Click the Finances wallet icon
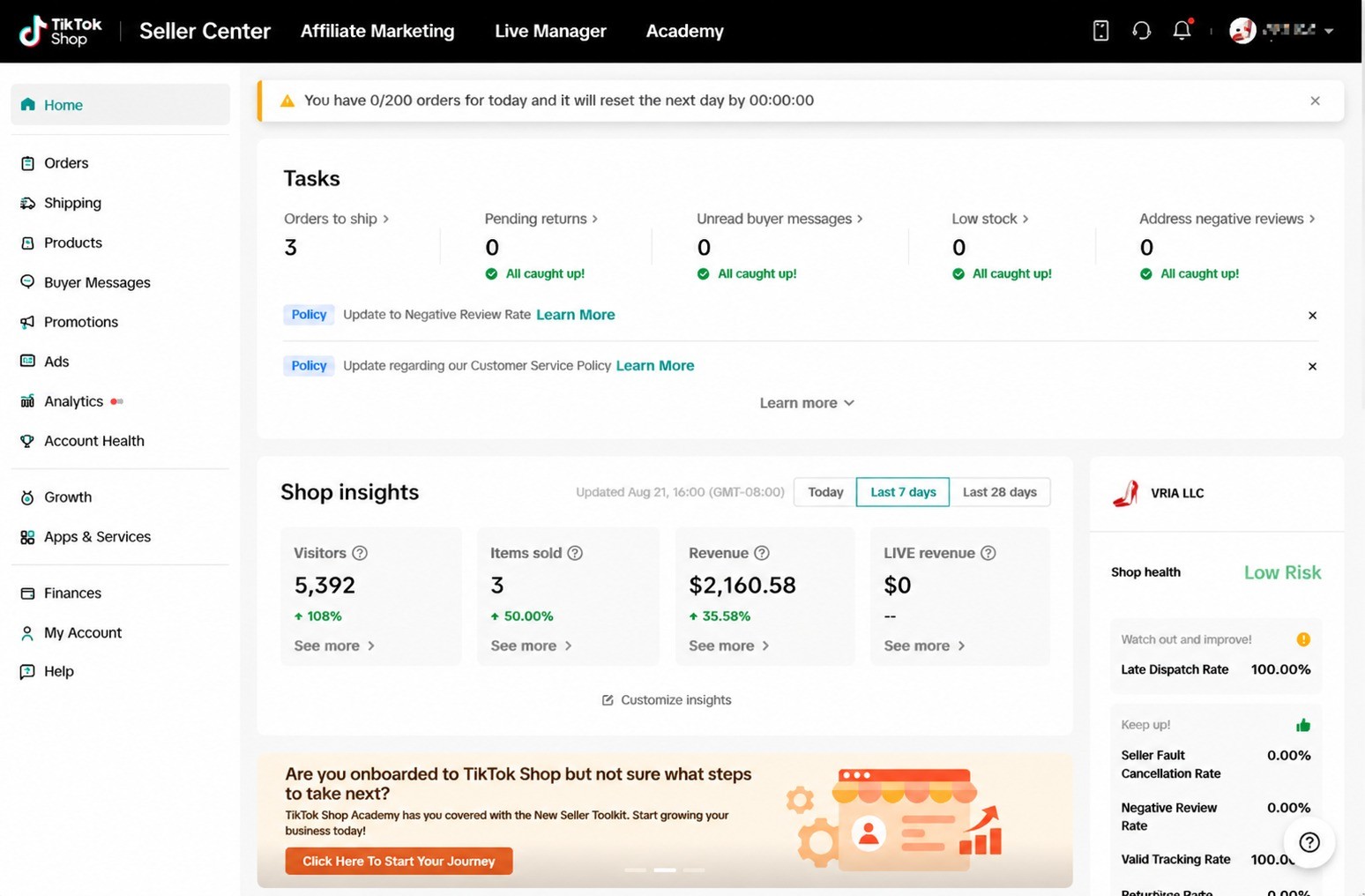Image resolution: width=1365 pixels, height=896 pixels. point(27,594)
